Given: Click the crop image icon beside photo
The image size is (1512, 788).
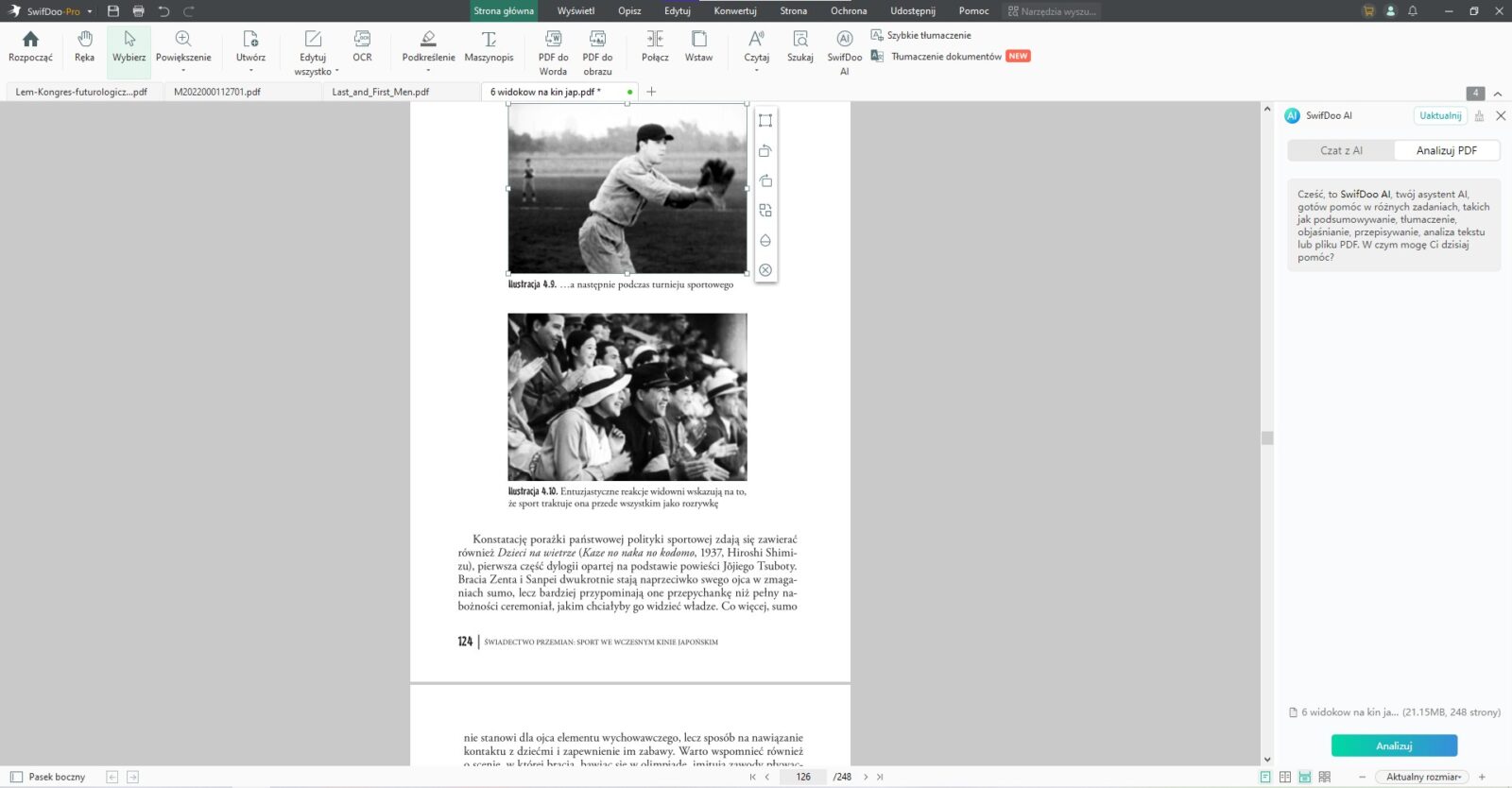Looking at the screenshot, I should click(765, 121).
